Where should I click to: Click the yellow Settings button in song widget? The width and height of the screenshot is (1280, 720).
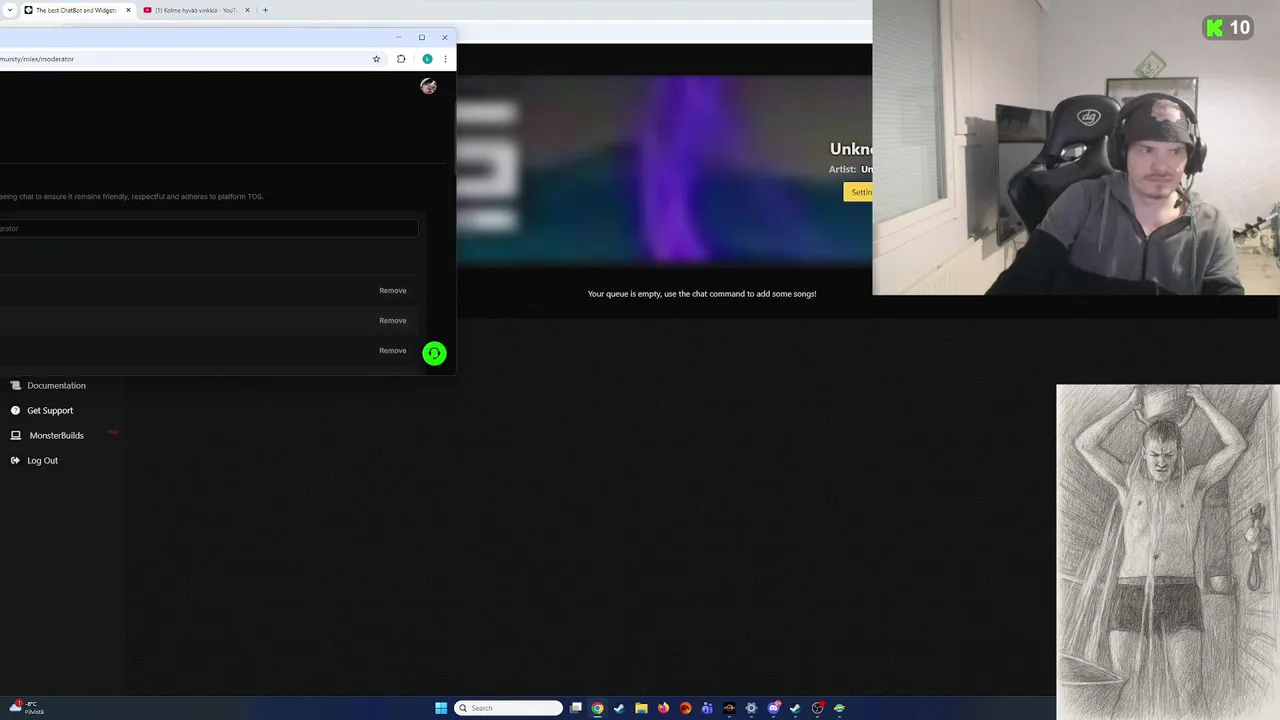[858, 192]
